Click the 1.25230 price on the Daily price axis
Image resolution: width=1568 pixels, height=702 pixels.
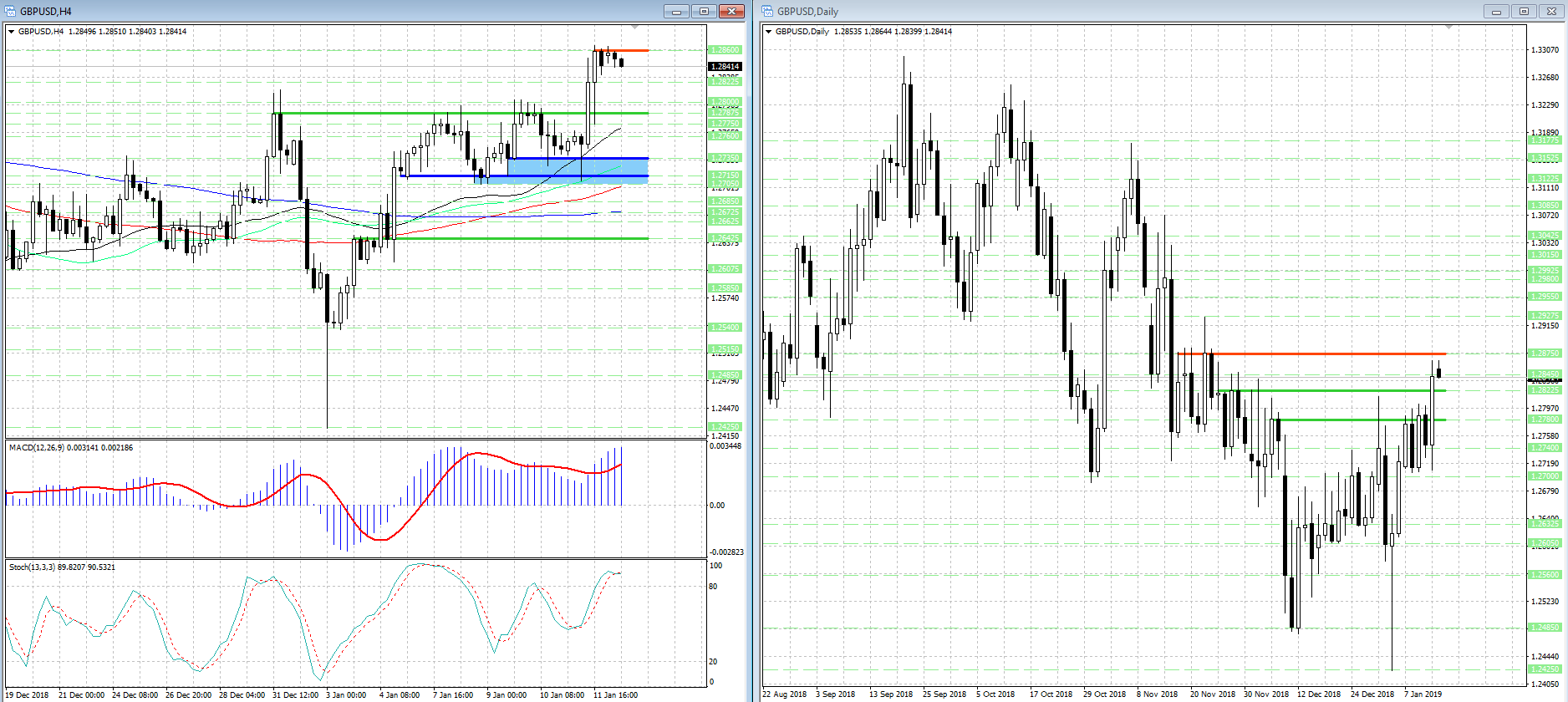[1545, 602]
